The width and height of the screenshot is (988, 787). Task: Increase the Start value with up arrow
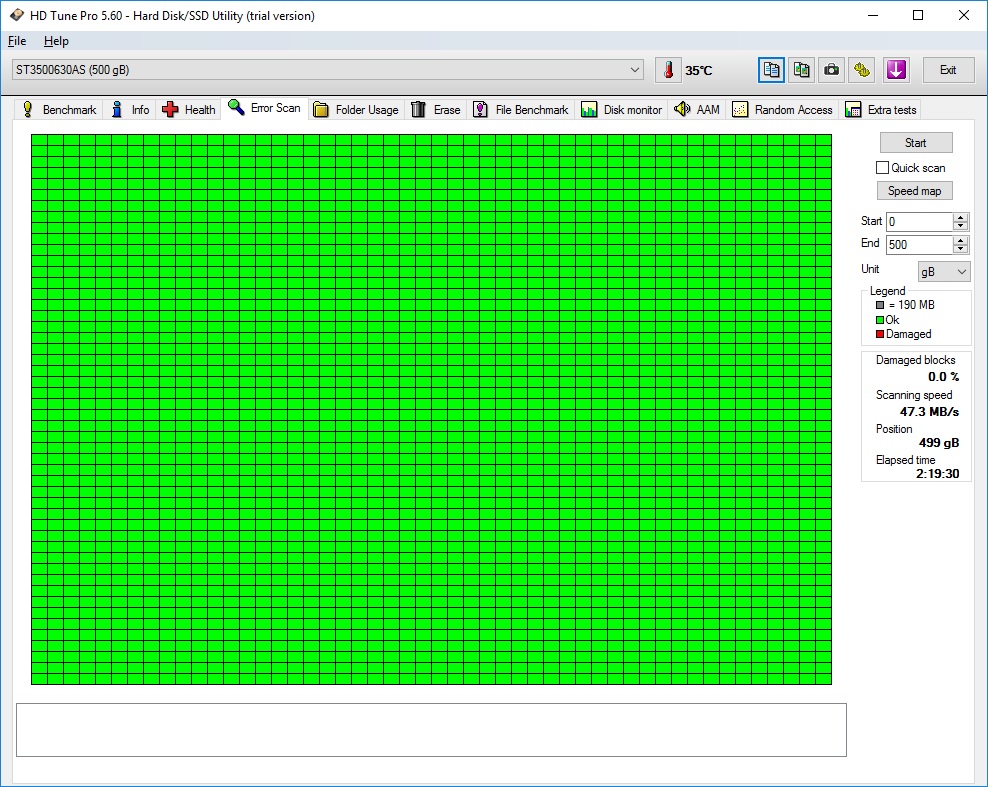pyautogui.click(x=961, y=218)
